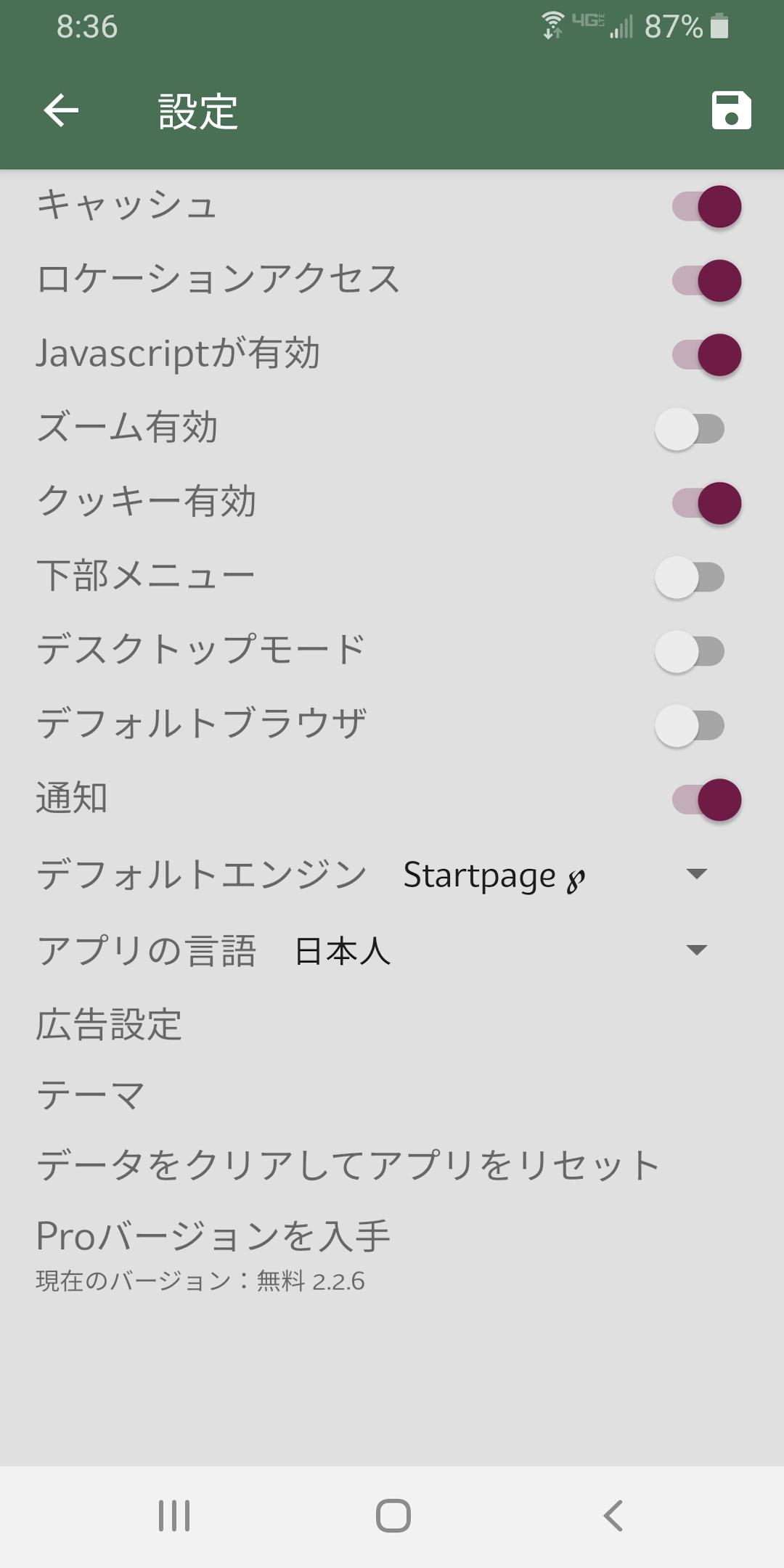Enable the 下部メニュー switch
Viewport: 784px width, 1568px height.
(x=690, y=577)
